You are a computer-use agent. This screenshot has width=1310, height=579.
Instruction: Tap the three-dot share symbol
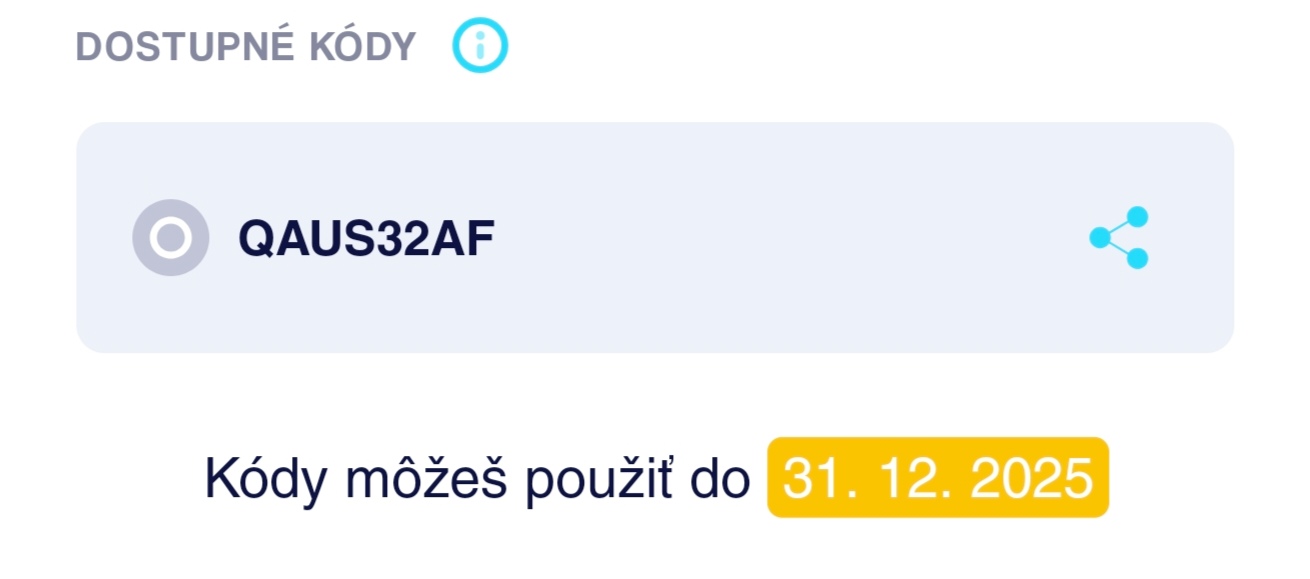click(x=1119, y=237)
